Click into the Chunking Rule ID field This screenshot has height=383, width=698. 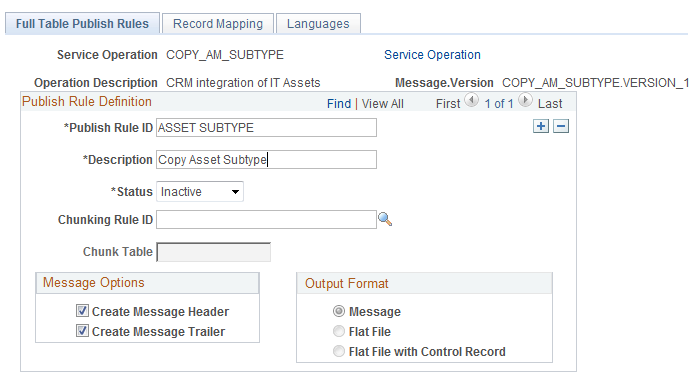266,220
